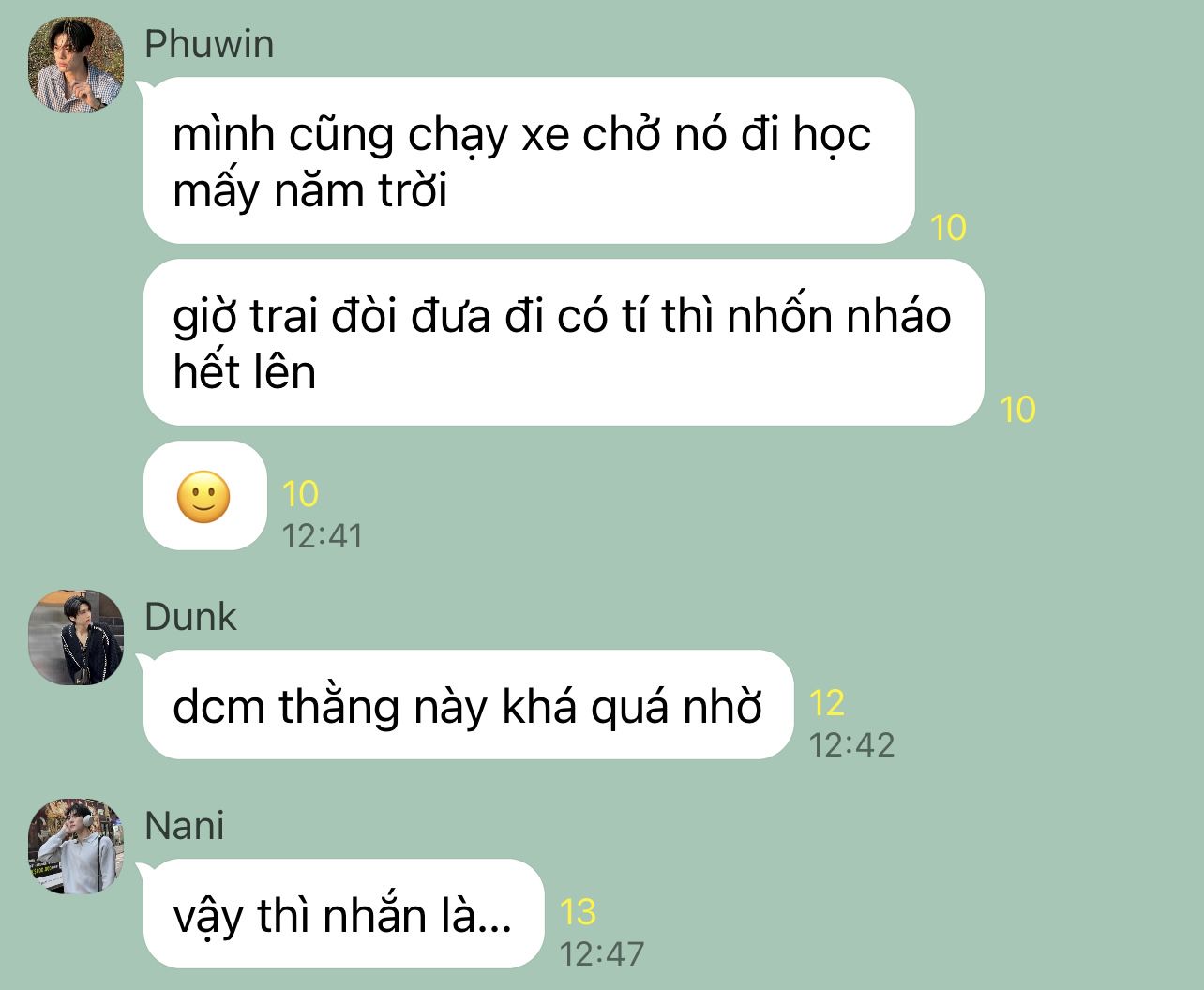The height and width of the screenshot is (990, 1204).
Task: Click the 12:47 timestamp
Action: (x=602, y=954)
